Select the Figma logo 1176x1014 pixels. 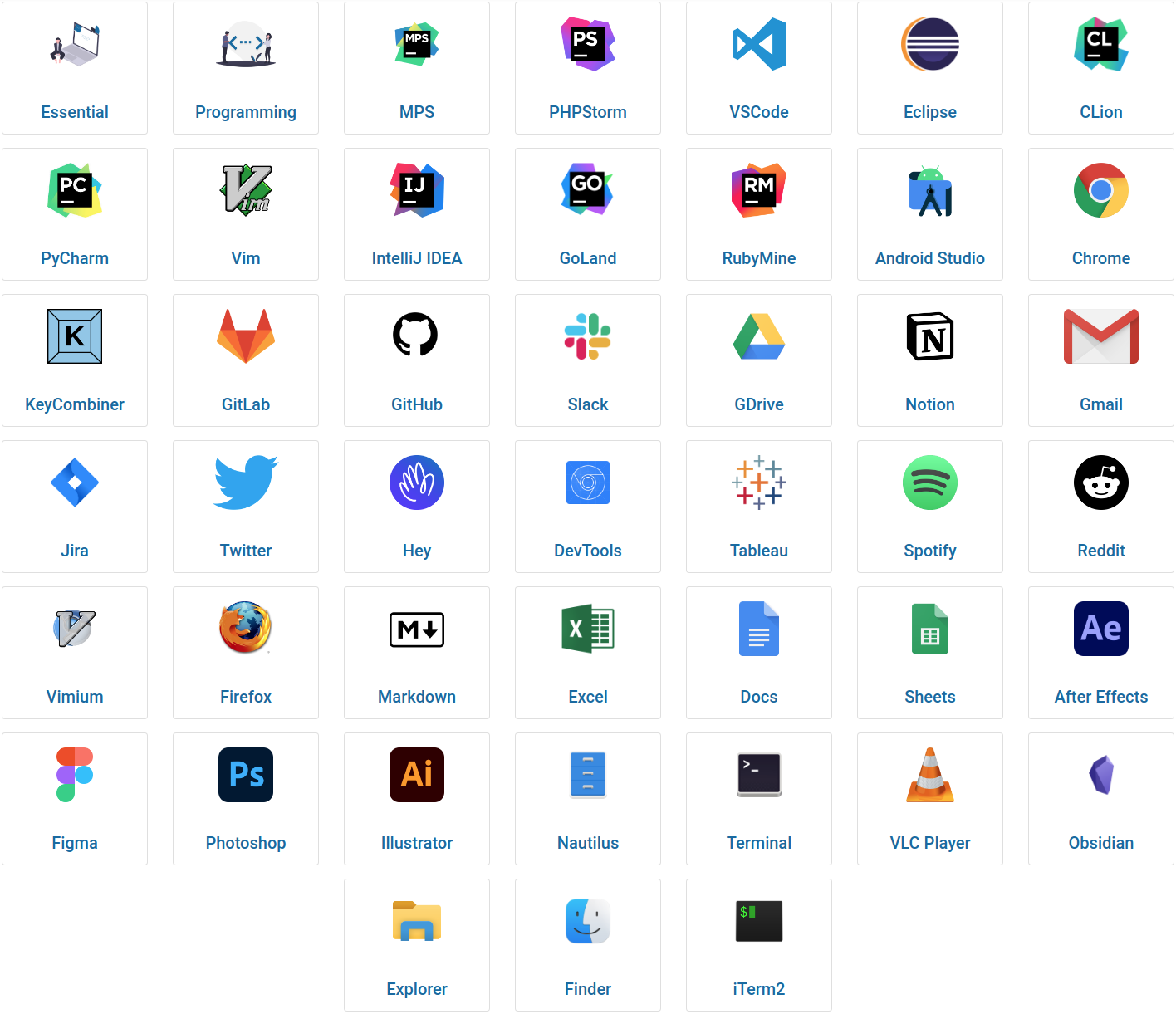point(75,775)
